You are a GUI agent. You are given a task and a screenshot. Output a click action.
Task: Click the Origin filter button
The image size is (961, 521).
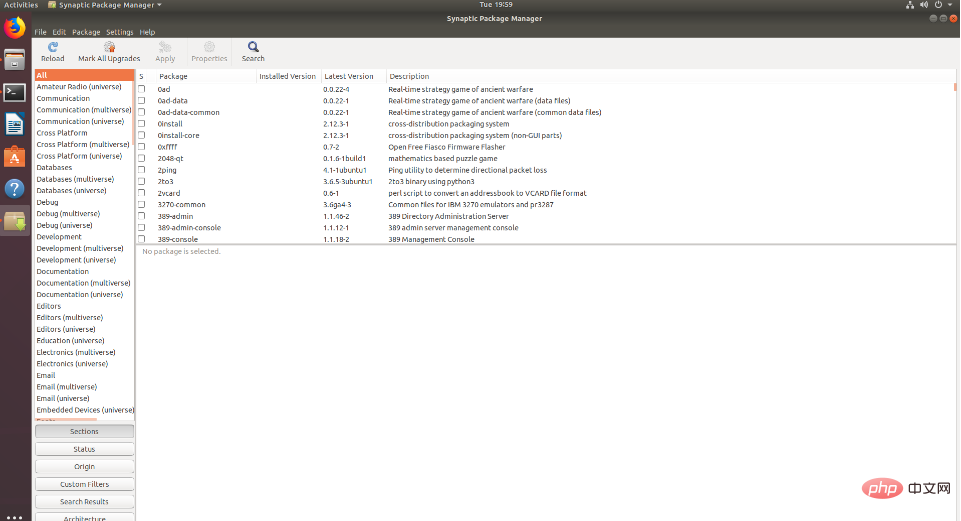[x=85, y=466]
